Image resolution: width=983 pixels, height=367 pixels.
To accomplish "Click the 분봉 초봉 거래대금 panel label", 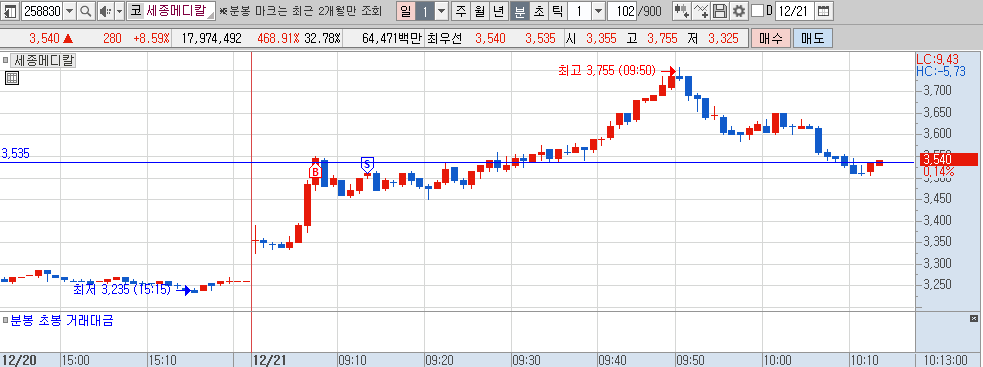I will [61, 321].
